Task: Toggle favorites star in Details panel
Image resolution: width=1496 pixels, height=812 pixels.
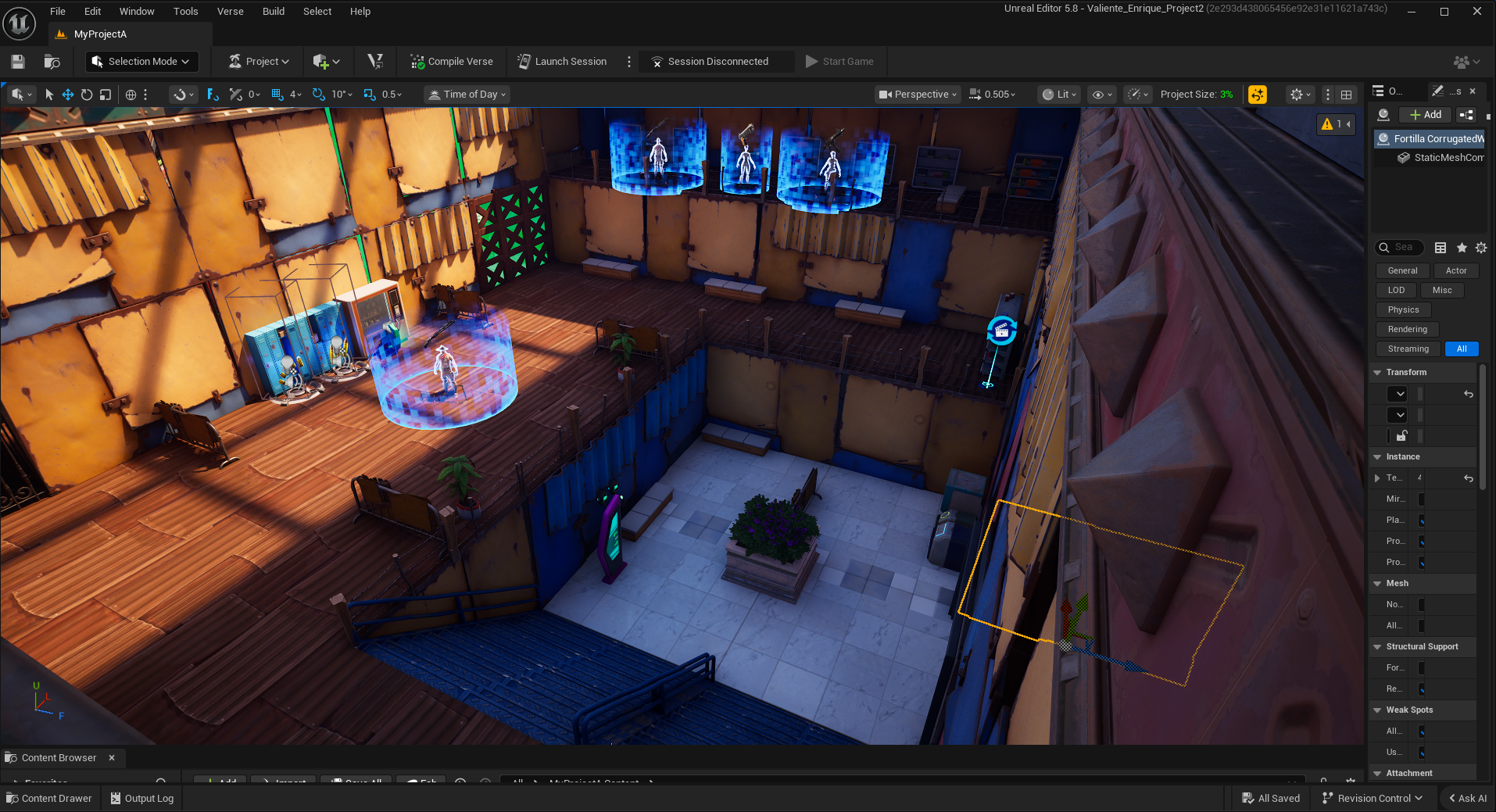Action: click(1462, 248)
